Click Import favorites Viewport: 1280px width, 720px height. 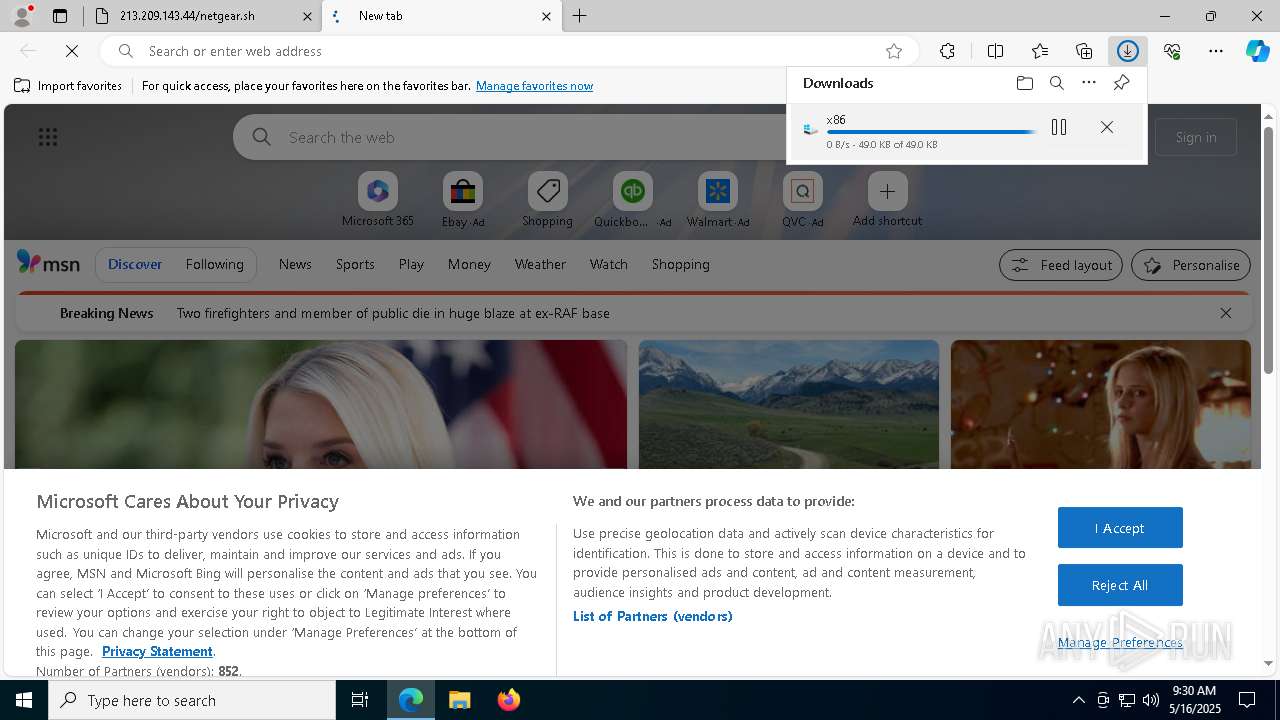pyautogui.click(x=68, y=86)
